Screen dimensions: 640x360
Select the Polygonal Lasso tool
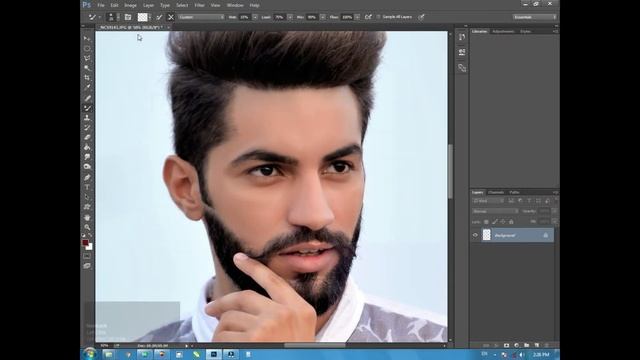coord(87,58)
